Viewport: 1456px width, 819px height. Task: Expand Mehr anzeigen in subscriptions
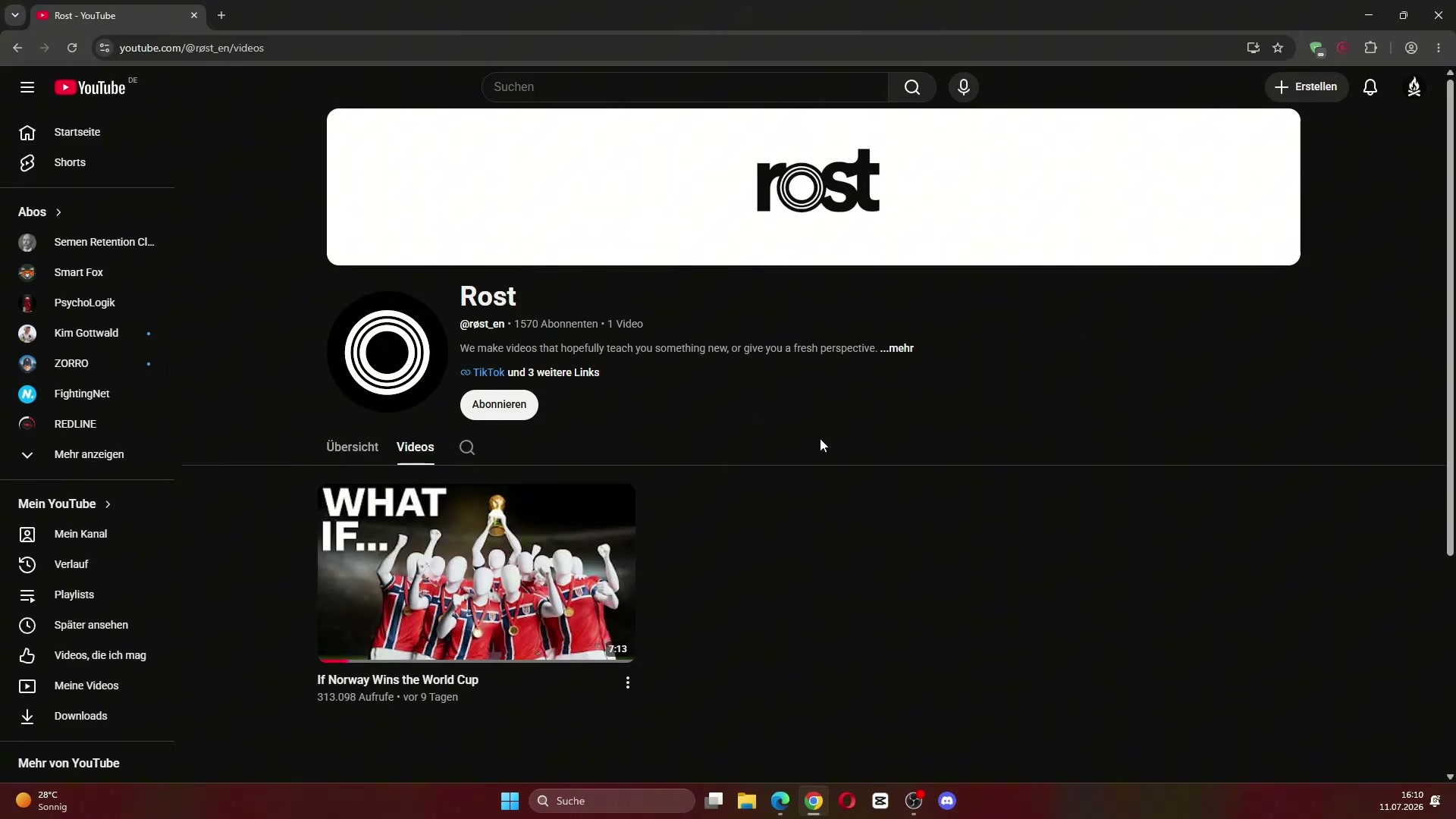(x=87, y=455)
